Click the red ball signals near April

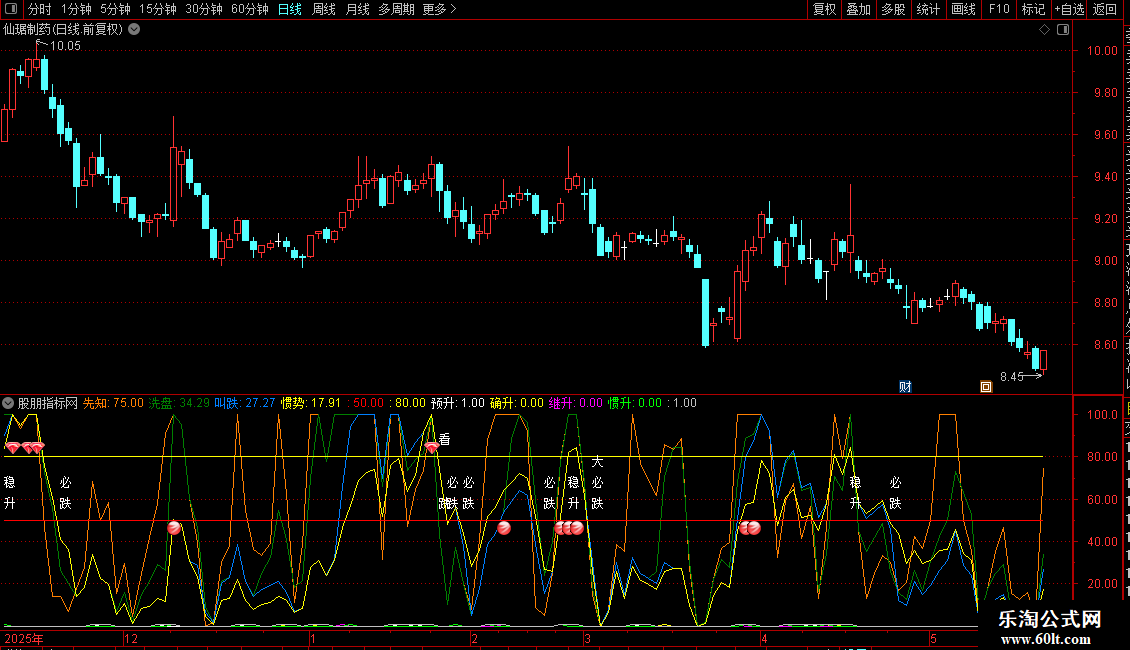pyautogui.click(x=749, y=527)
